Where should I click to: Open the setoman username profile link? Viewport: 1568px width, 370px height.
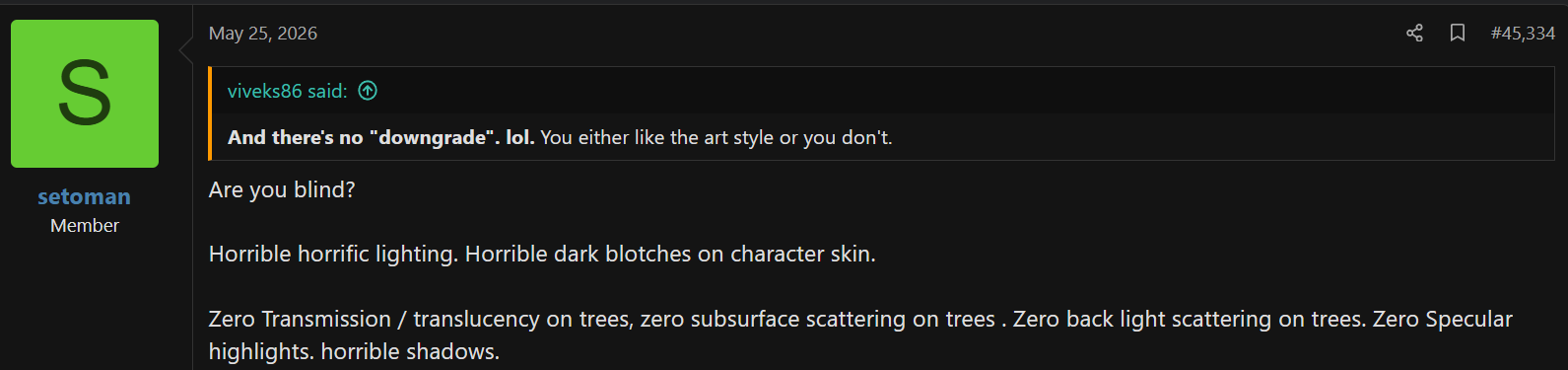point(85,197)
